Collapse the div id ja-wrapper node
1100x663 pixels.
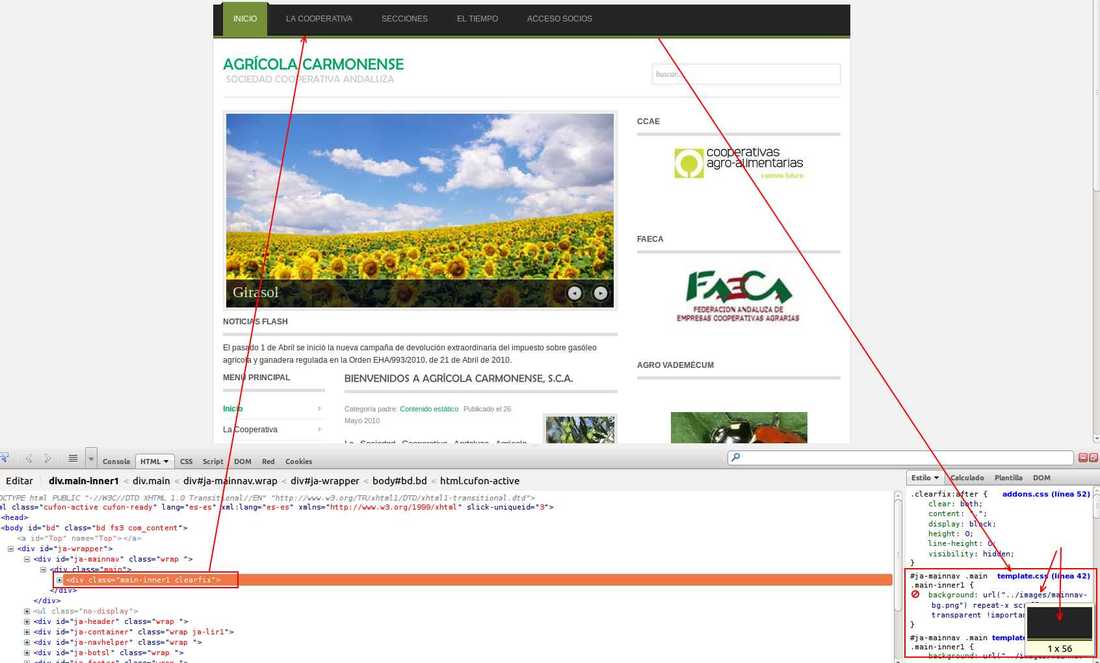11,549
